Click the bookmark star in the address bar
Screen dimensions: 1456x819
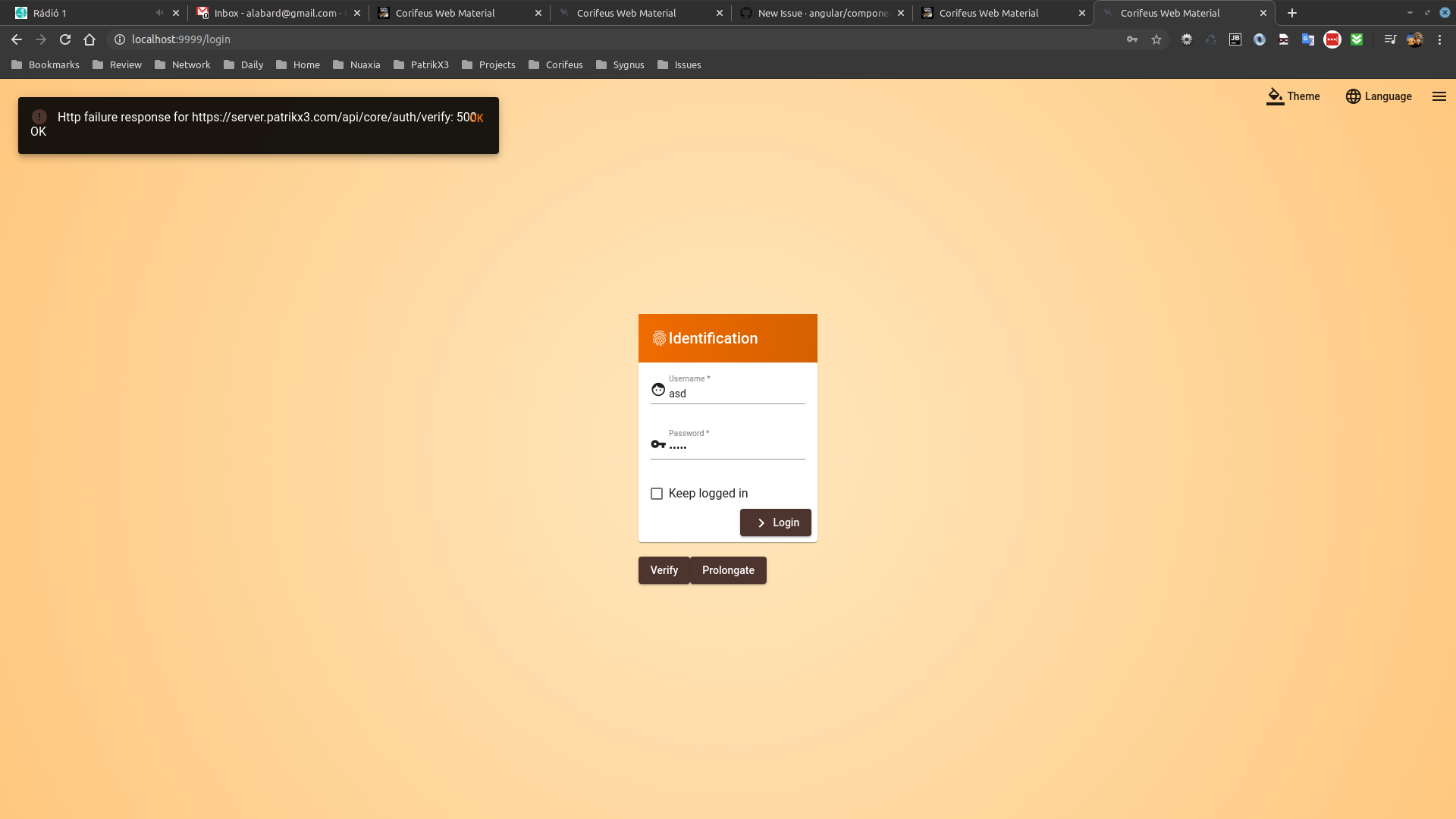pyautogui.click(x=1156, y=39)
